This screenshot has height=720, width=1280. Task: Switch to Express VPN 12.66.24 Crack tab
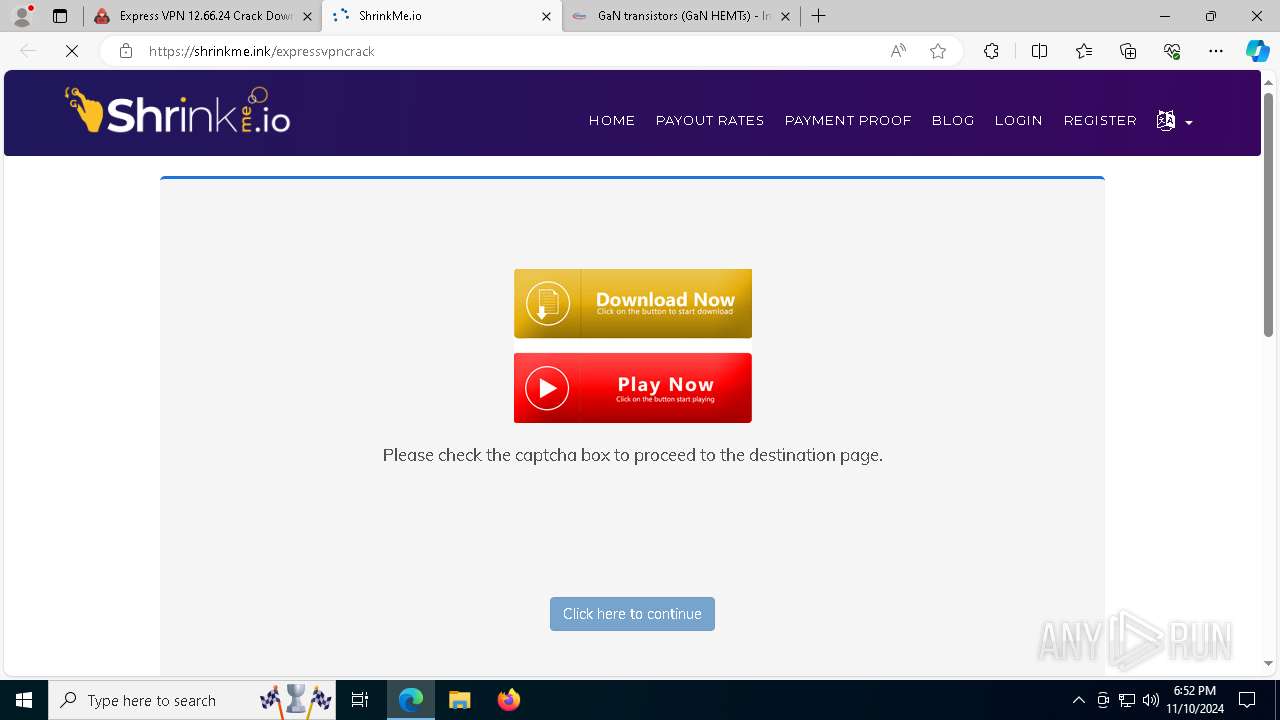pos(202,16)
